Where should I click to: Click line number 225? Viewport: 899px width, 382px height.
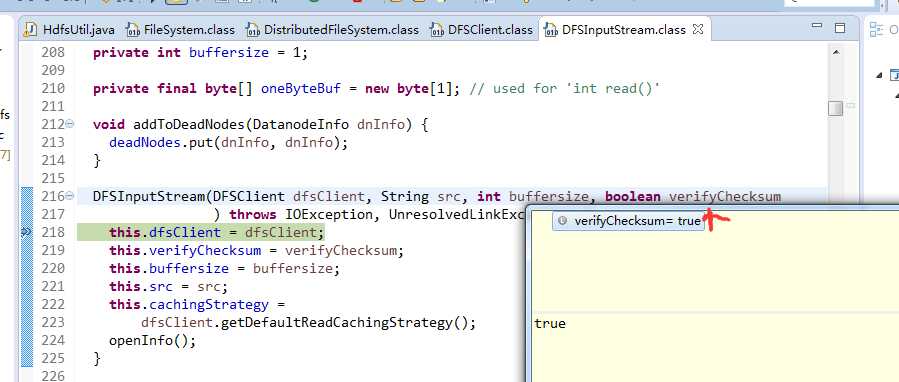coord(53,358)
